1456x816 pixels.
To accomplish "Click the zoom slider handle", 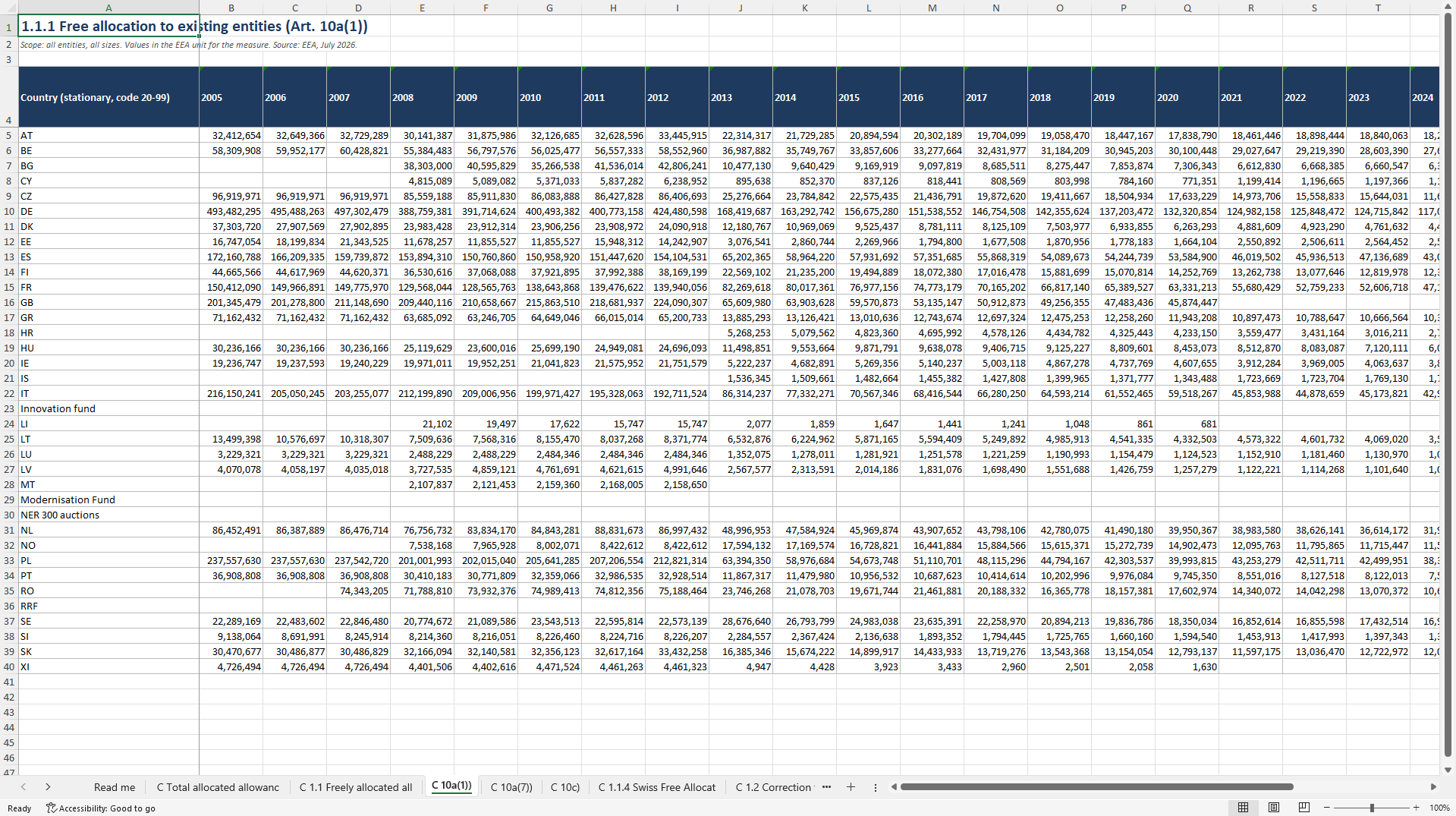I will pos(1371,808).
